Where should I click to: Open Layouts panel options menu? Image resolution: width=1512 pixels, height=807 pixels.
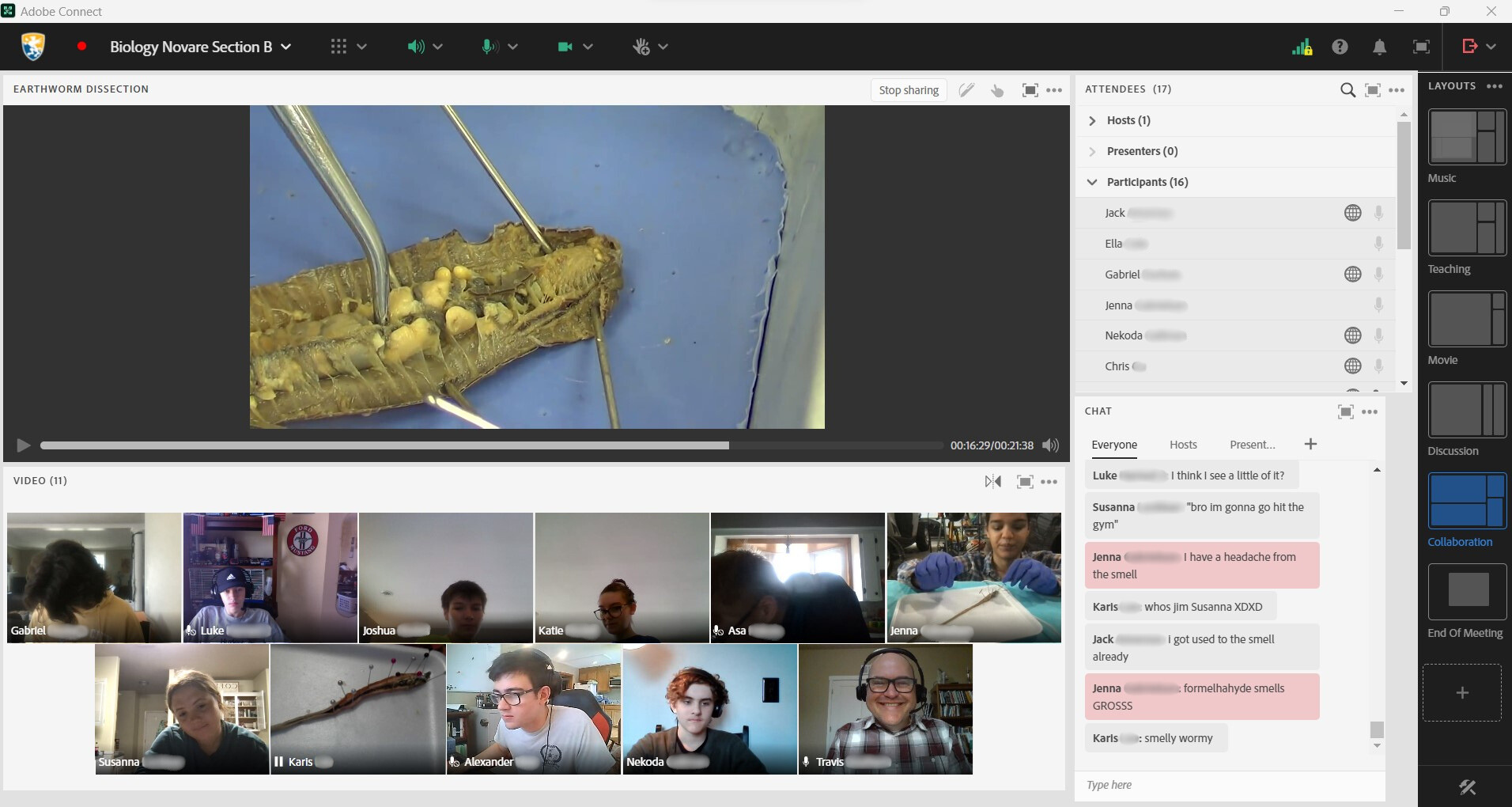(1494, 86)
